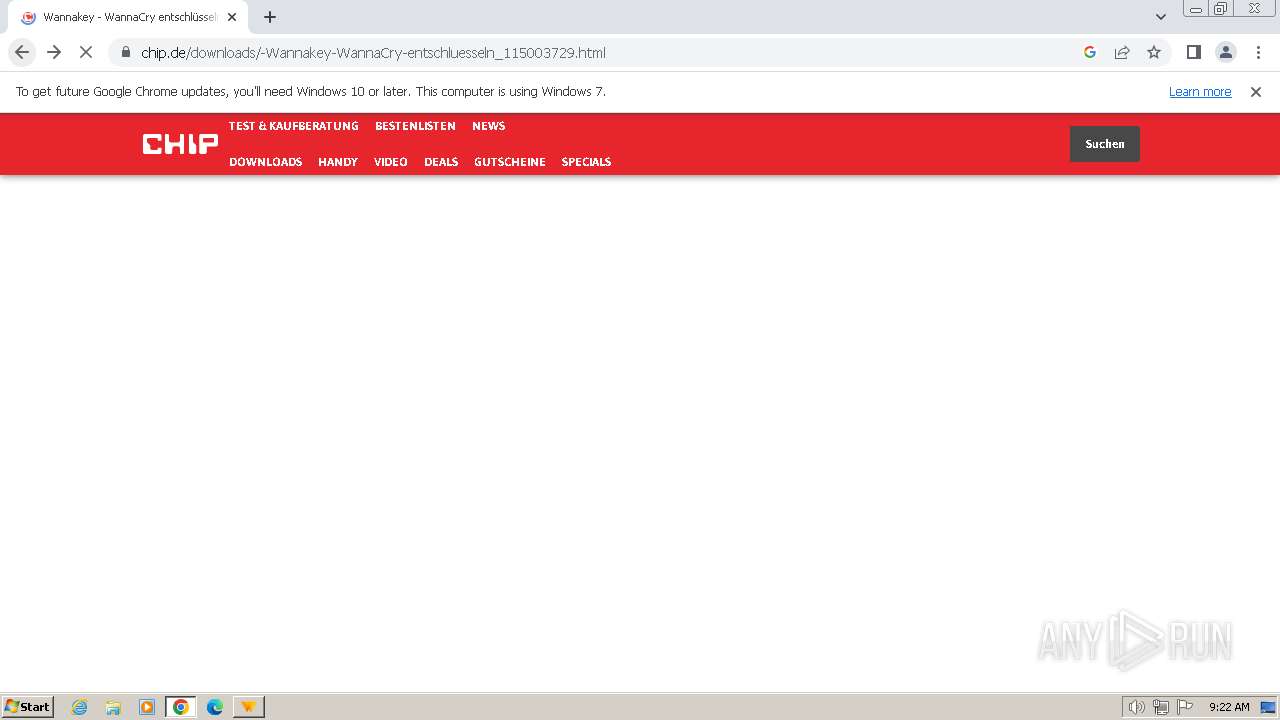The width and height of the screenshot is (1280, 720).
Task: Show desktop via tray monitor icon
Action: [x=1268, y=707]
